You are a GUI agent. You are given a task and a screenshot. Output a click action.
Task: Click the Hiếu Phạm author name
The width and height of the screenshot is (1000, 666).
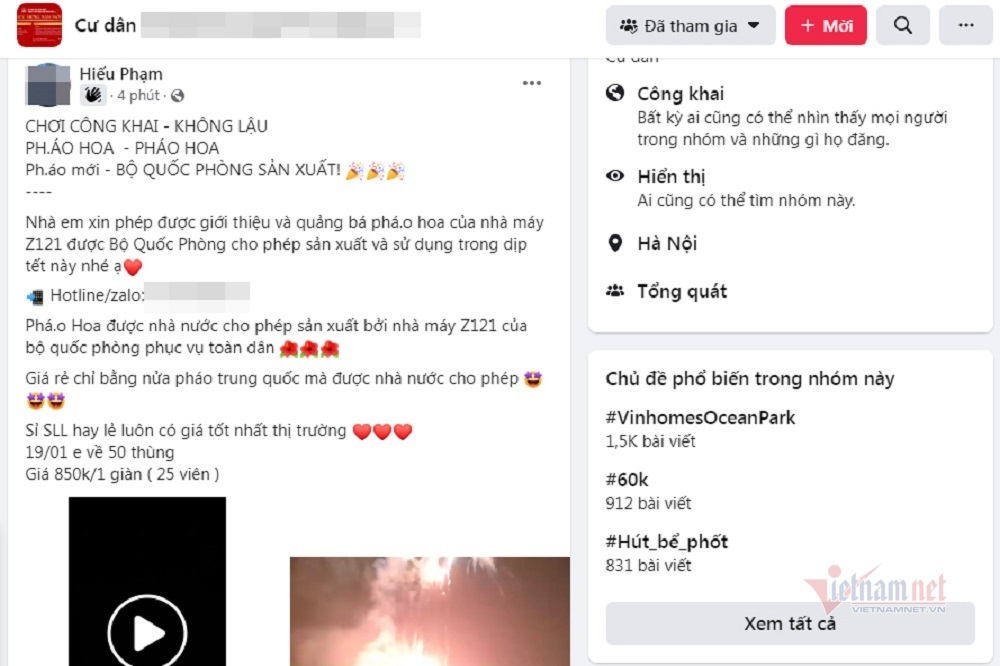(x=121, y=74)
